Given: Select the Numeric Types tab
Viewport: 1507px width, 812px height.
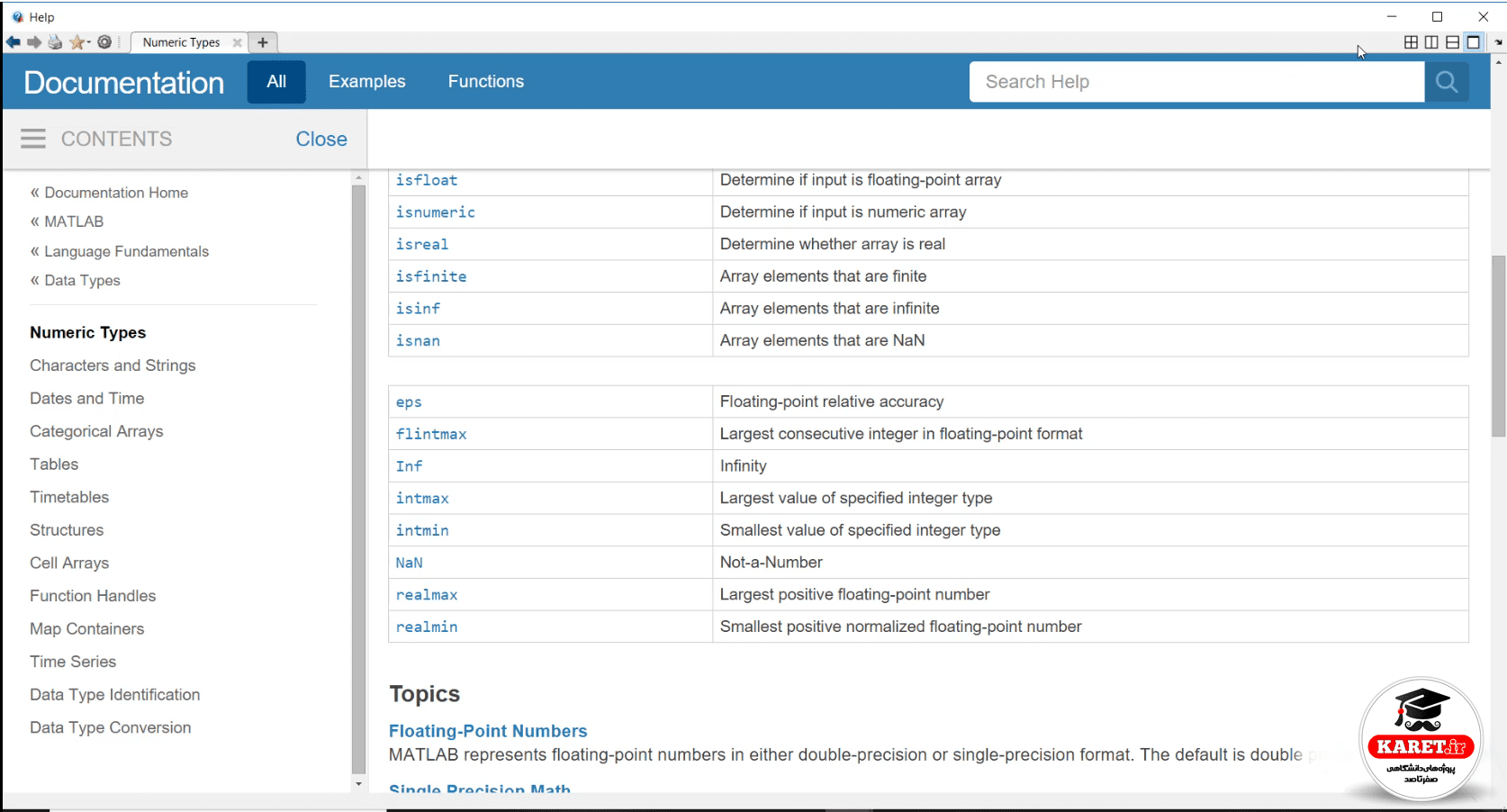Looking at the screenshot, I should [x=181, y=42].
